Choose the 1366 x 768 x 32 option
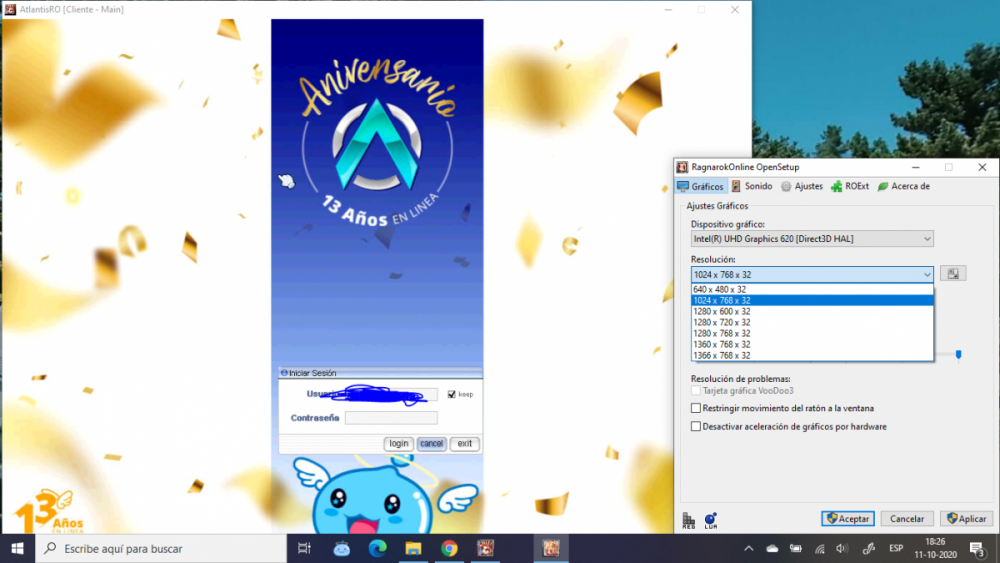1000x563 pixels. point(722,356)
